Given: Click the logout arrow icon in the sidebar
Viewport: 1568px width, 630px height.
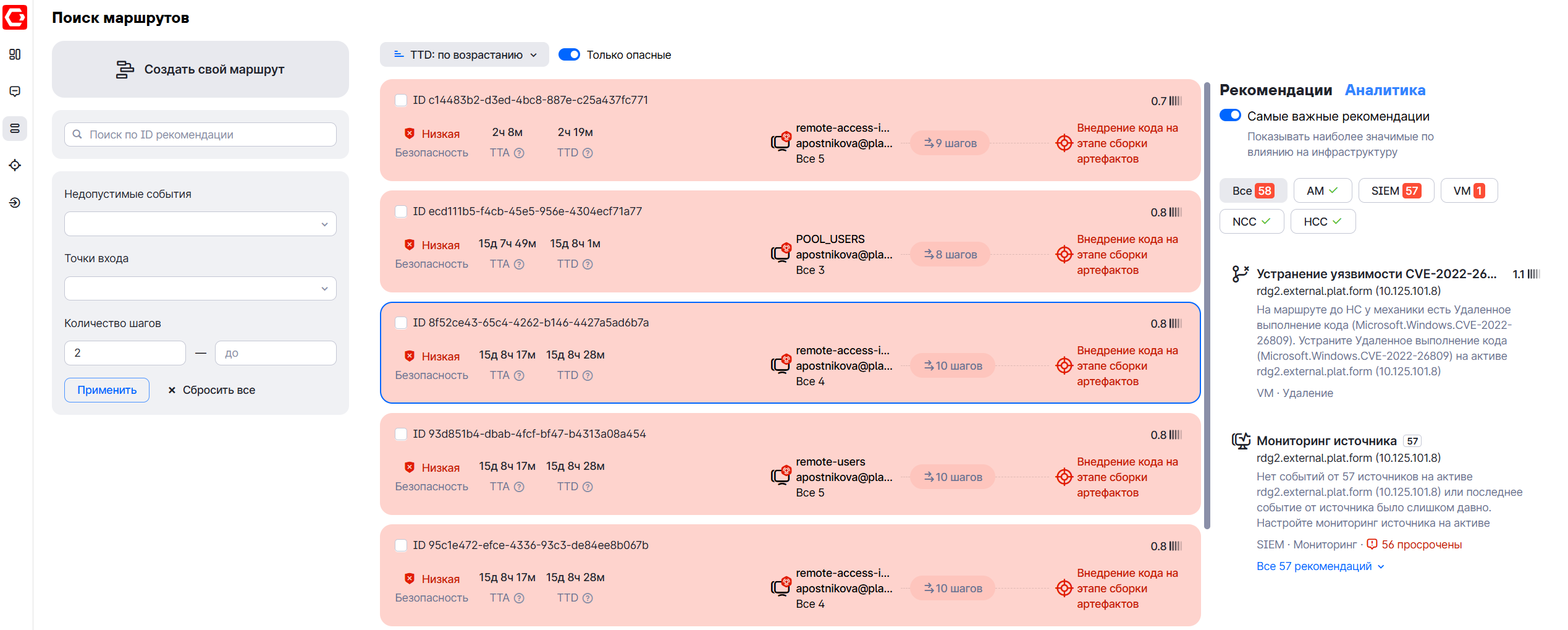Looking at the screenshot, I should (15, 203).
